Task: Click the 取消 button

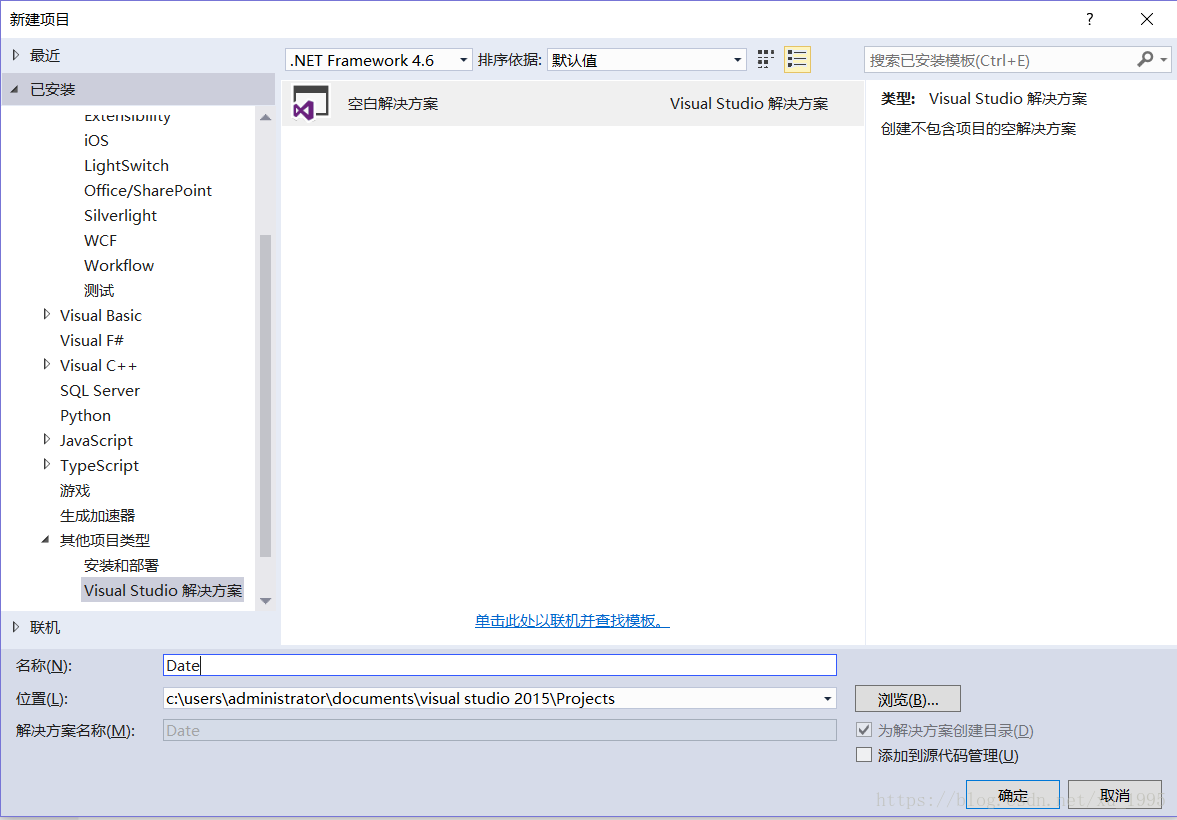Action: [x=1115, y=794]
